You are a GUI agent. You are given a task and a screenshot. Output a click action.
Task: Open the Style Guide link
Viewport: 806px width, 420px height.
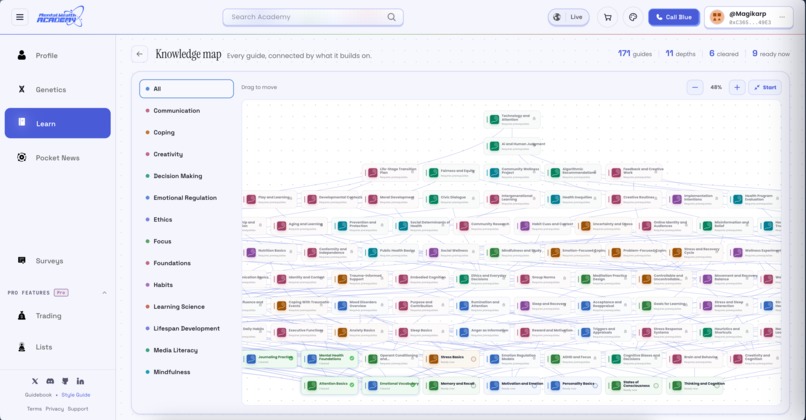76,395
